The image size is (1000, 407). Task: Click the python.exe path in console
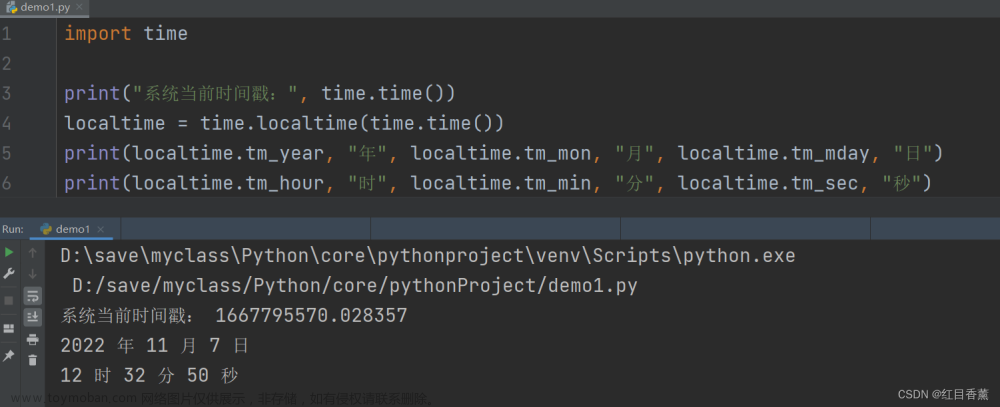428,256
